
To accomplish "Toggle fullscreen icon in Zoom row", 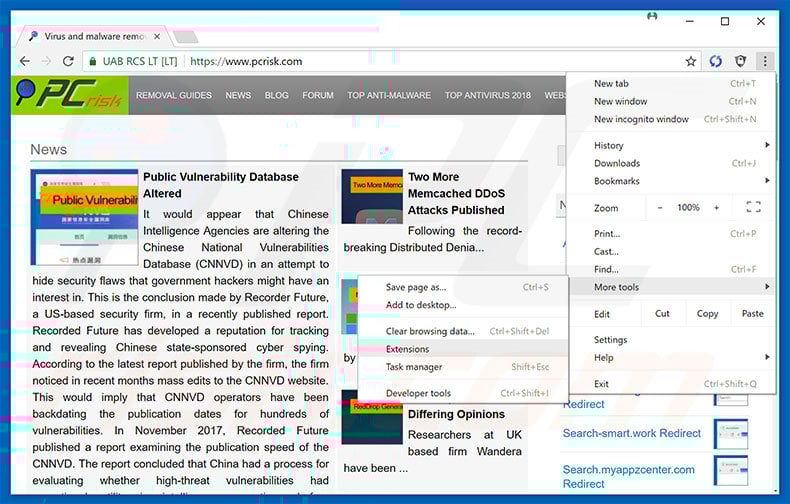I will pos(753,207).
